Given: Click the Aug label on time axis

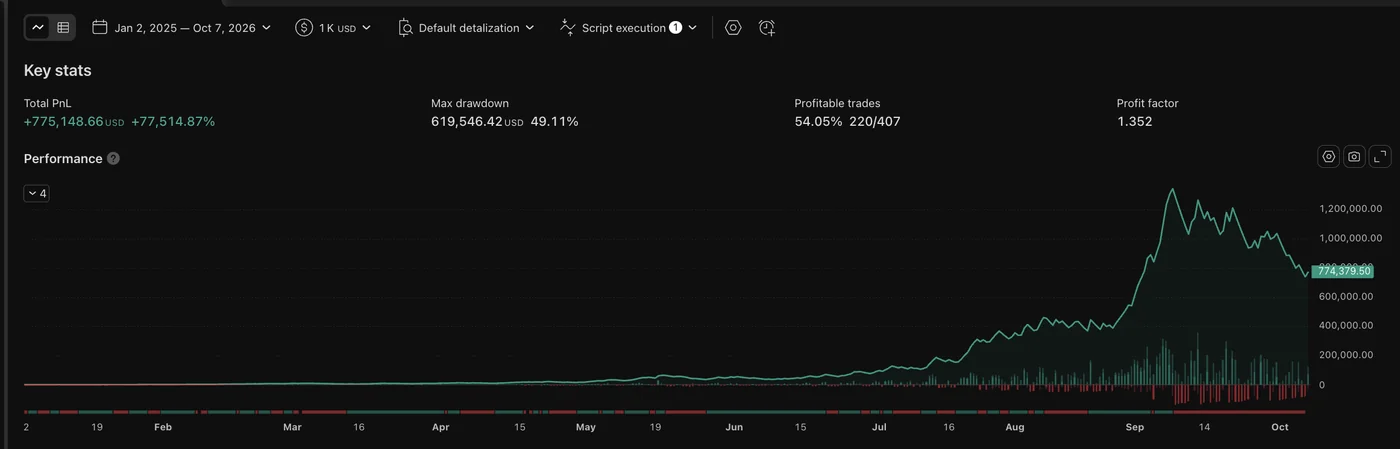Looking at the screenshot, I should click(1015, 427).
